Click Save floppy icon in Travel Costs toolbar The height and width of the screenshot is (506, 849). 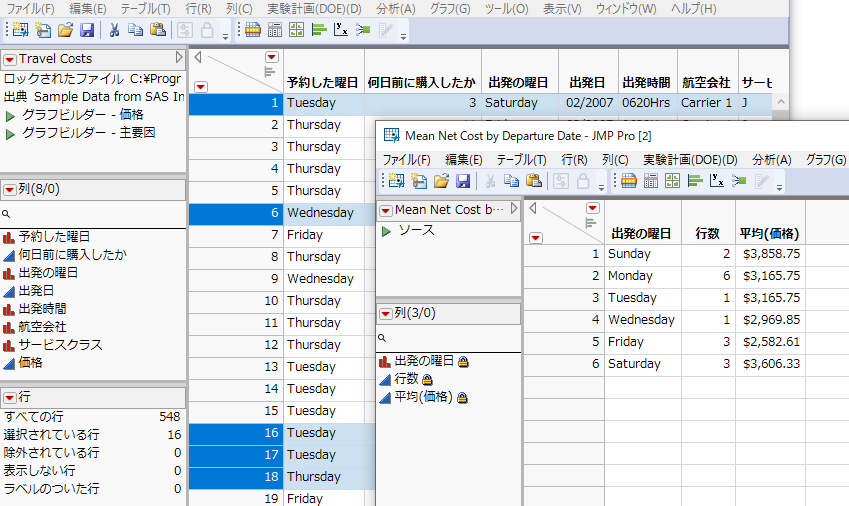pos(87,30)
